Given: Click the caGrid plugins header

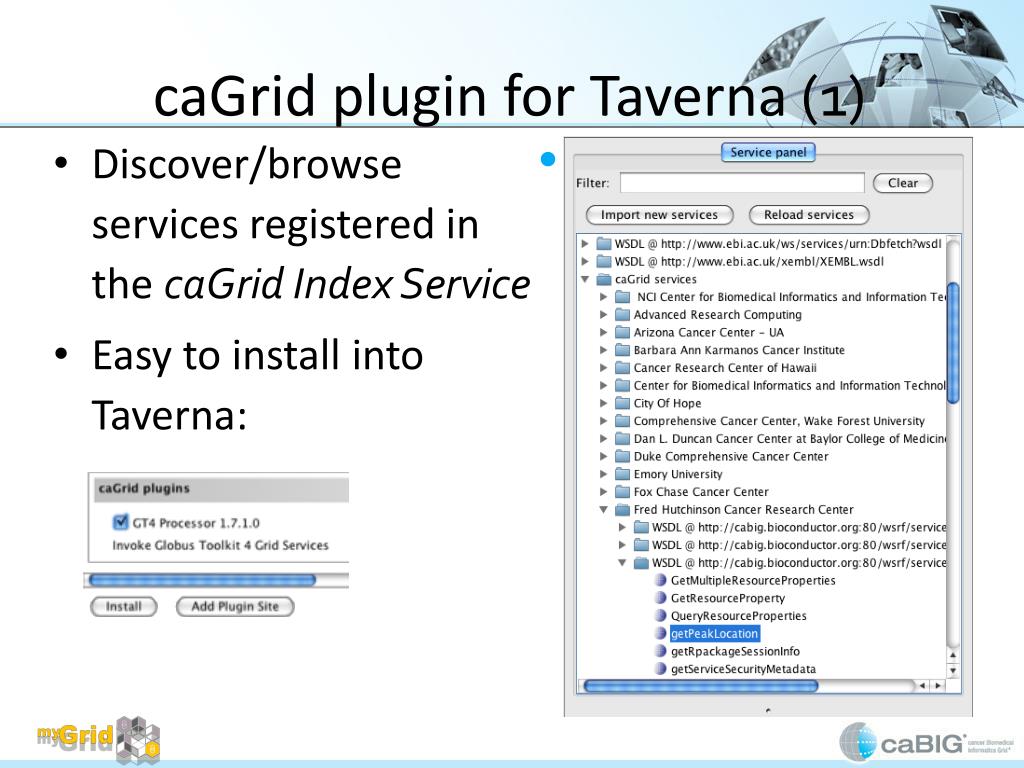Looking at the screenshot, I should coord(221,488).
